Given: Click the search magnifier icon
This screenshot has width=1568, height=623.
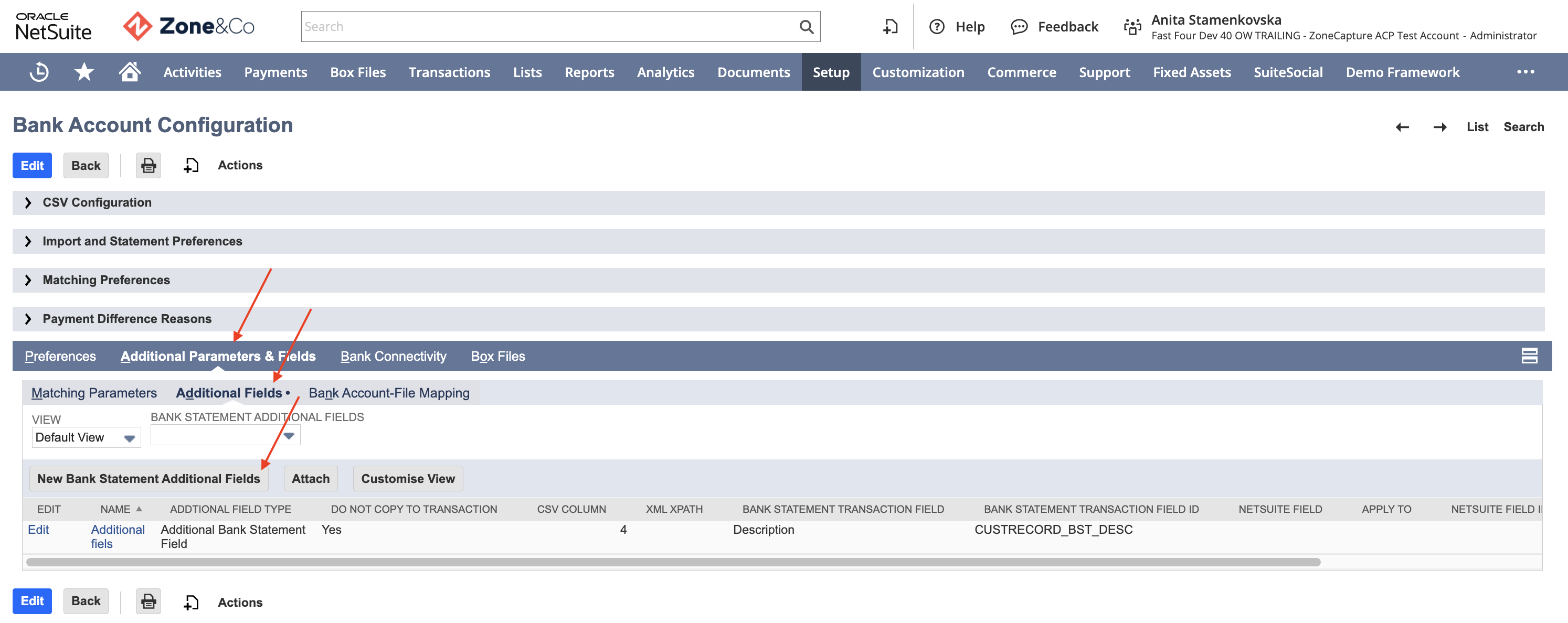Looking at the screenshot, I should coord(806,27).
